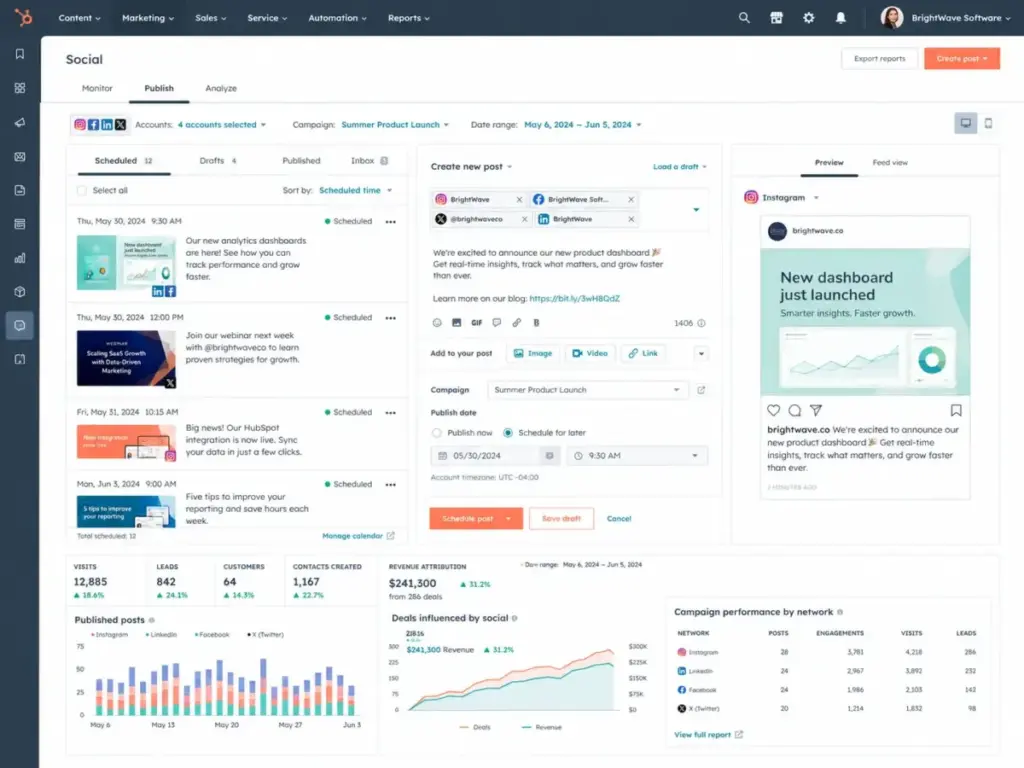Switch to the Analyze tab
Viewport: 1024px width, 768px height.
pos(221,88)
